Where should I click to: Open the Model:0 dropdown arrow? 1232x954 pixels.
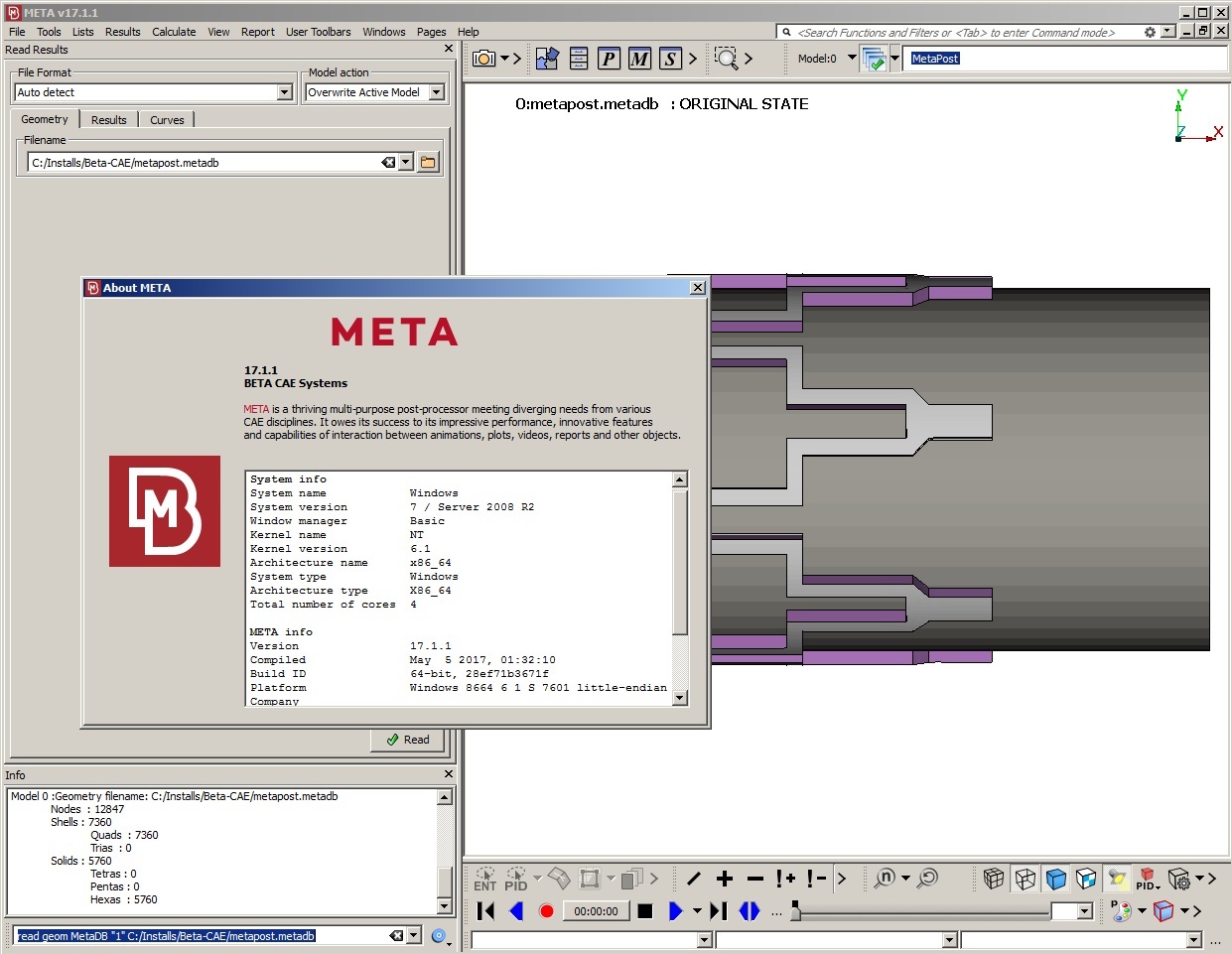coord(852,58)
